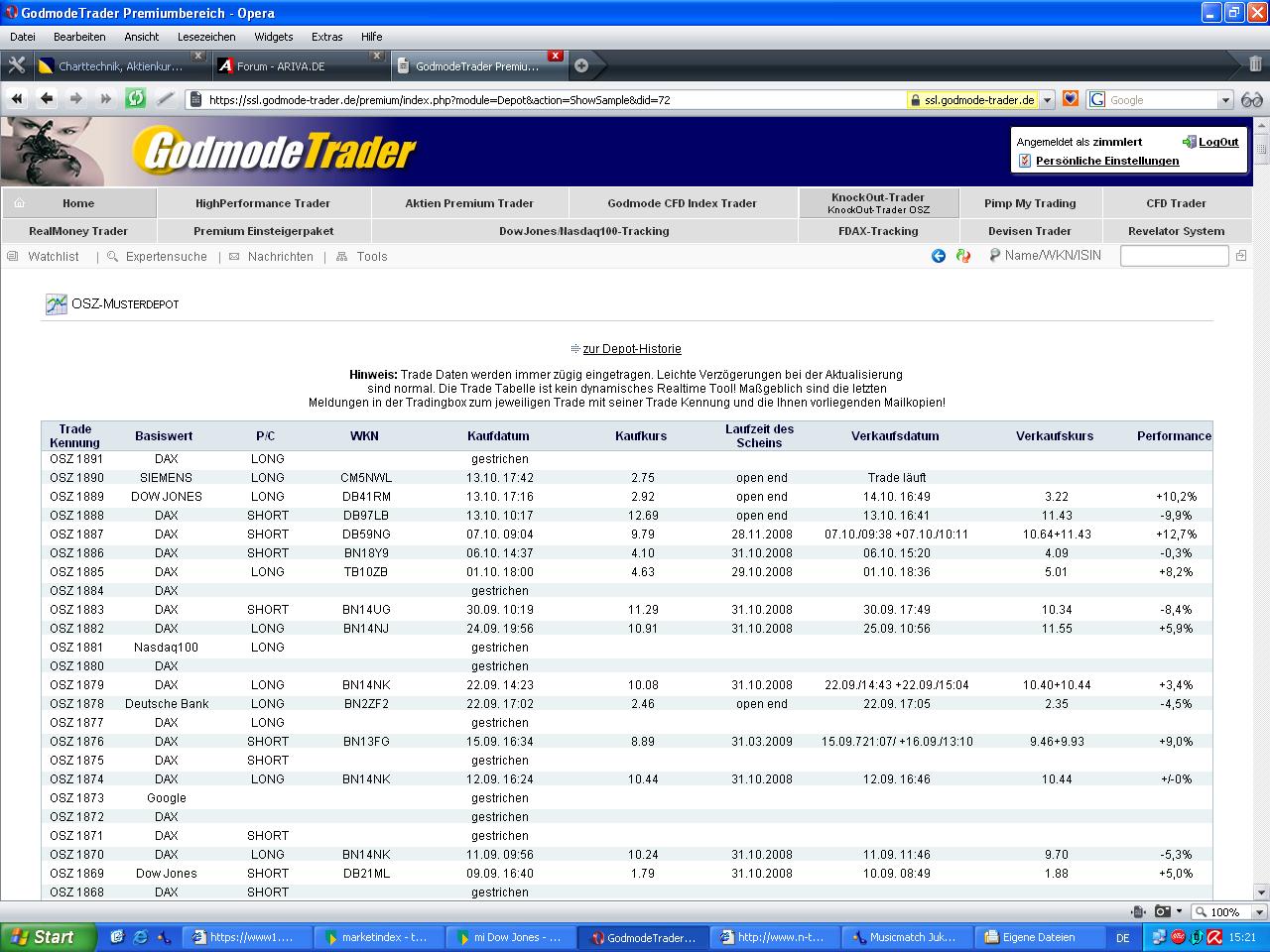Open the Devisen Trader navigation item
Viewport: 1270px width, 952px height.
click(x=1029, y=231)
